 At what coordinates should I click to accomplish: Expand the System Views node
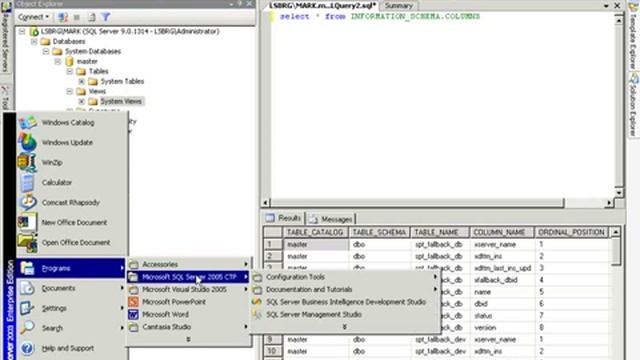(x=82, y=101)
